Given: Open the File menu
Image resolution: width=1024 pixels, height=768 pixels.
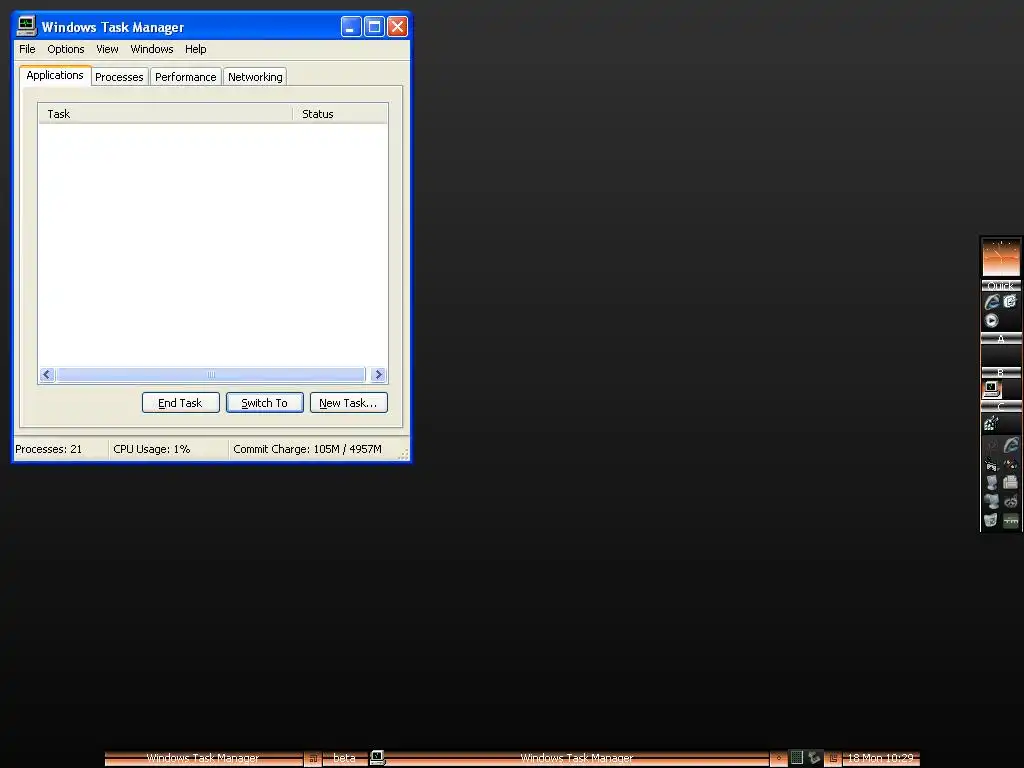Looking at the screenshot, I should coord(27,49).
